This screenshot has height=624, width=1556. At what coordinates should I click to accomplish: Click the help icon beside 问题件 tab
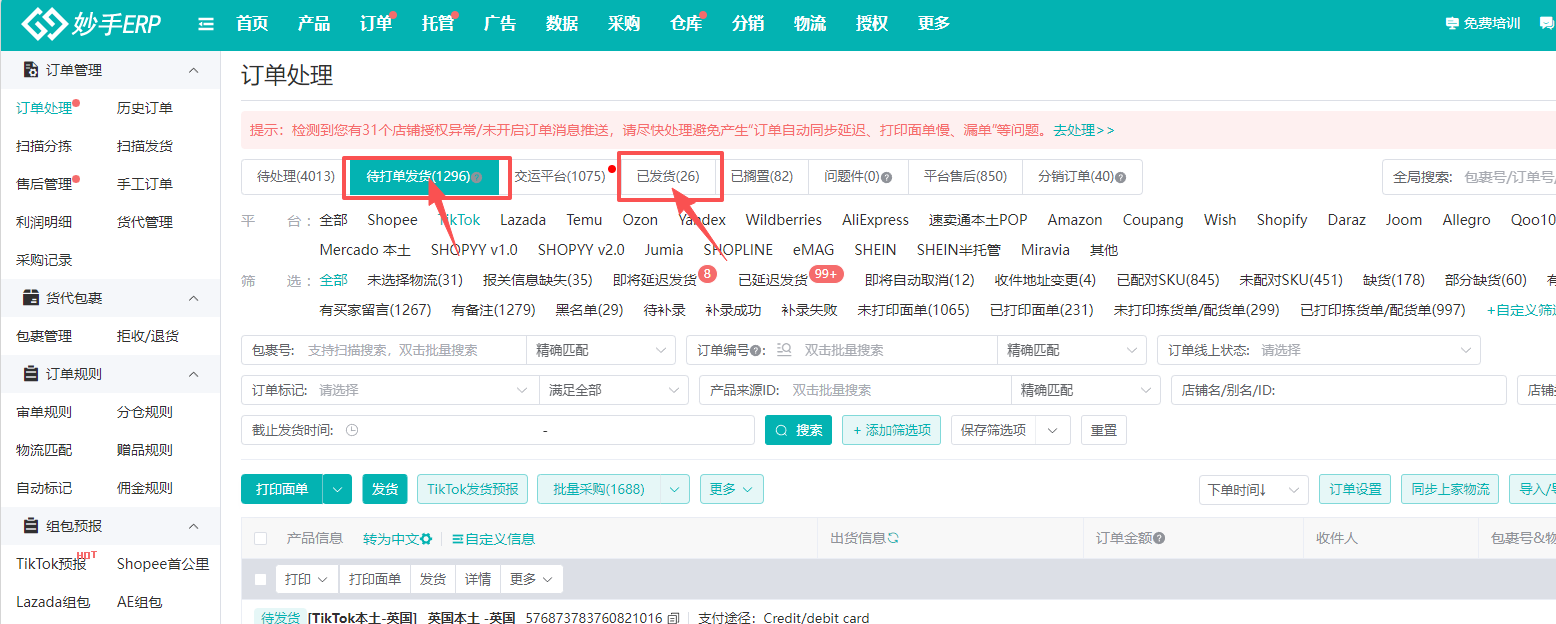coord(886,177)
